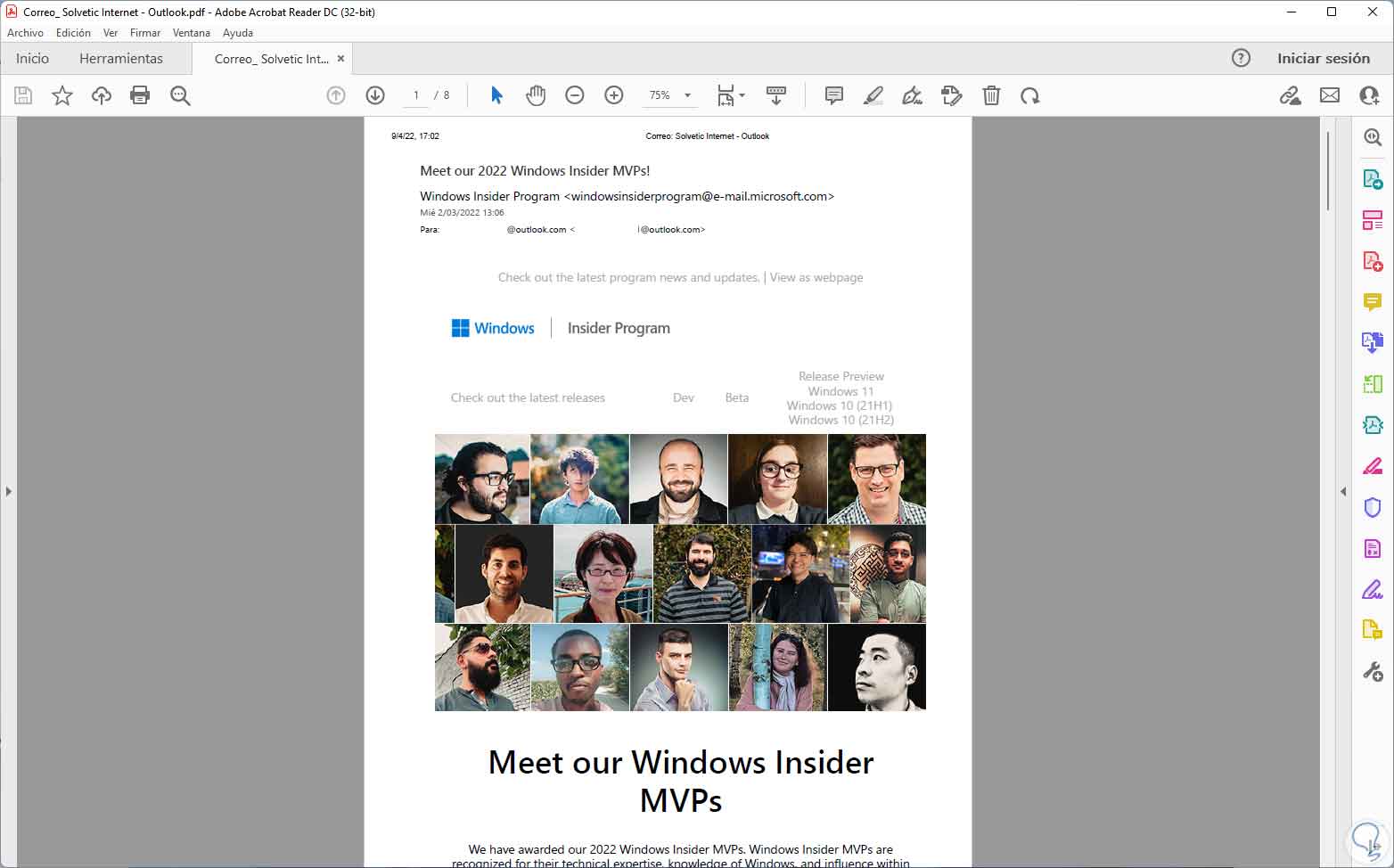1394x868 pixels.
Task: Open the Ver menu
Action: (x=111, y=33)
